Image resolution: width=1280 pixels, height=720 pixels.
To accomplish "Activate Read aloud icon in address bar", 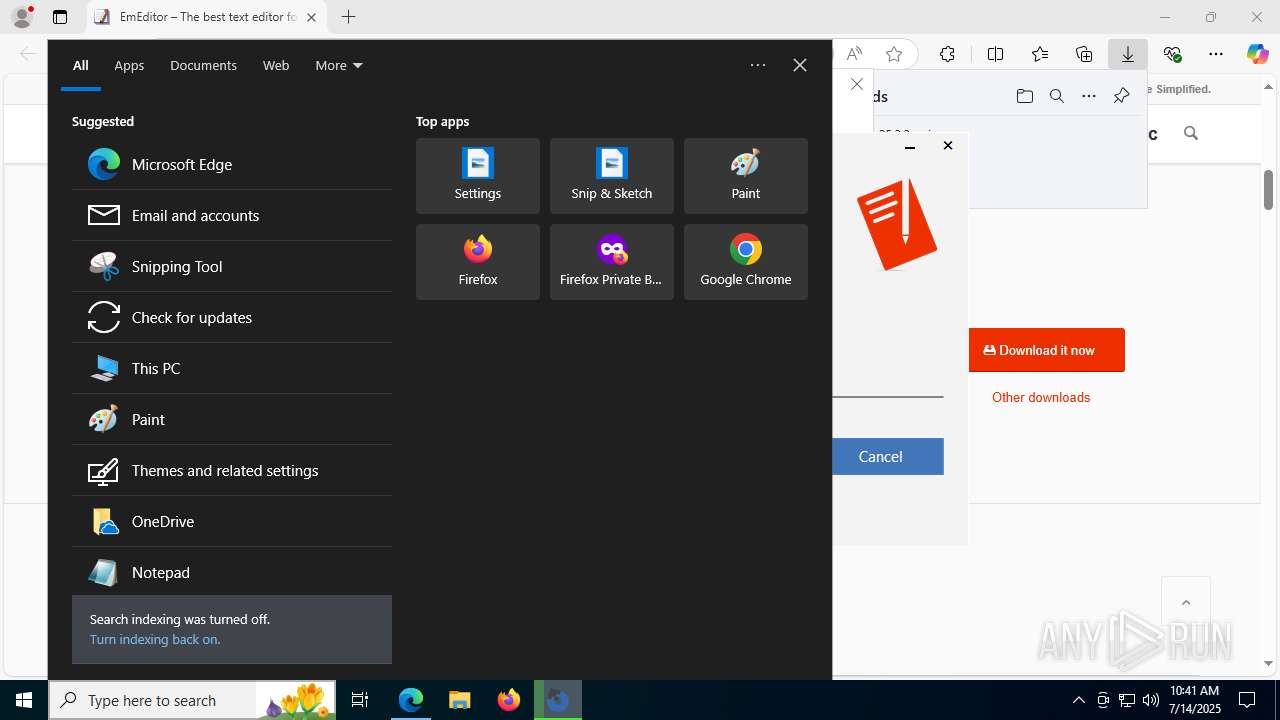I will 854,54.
